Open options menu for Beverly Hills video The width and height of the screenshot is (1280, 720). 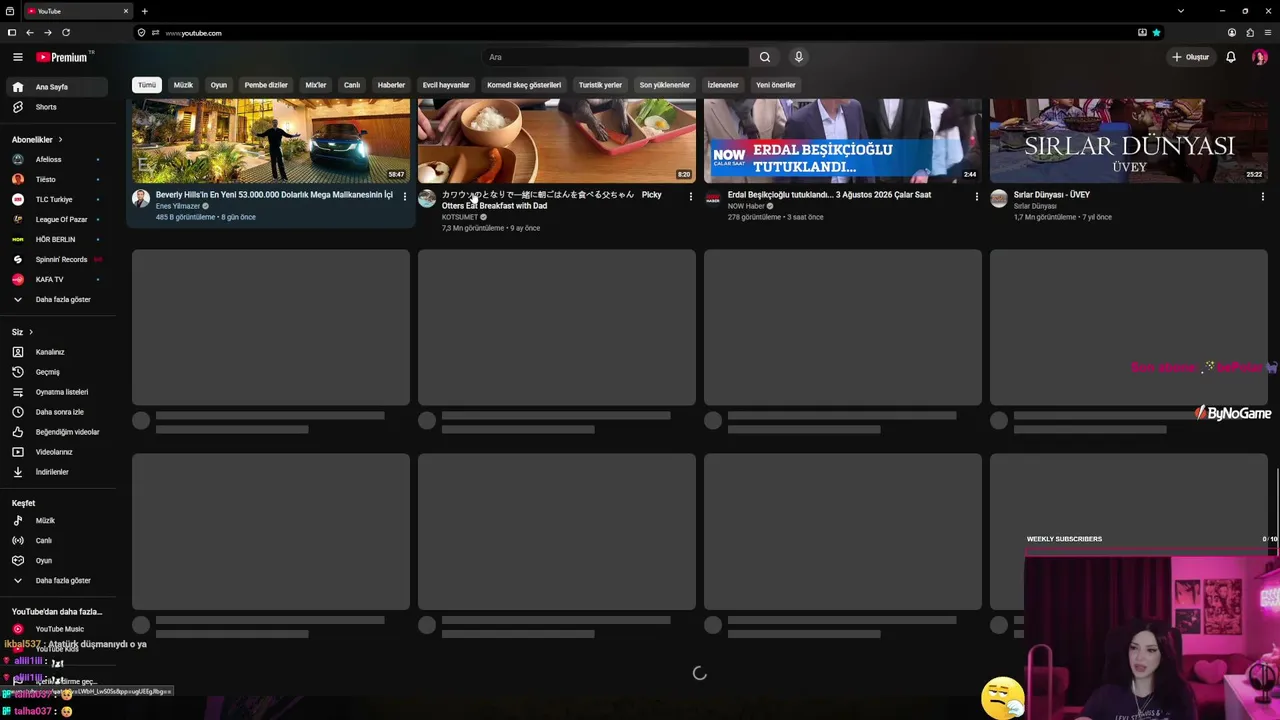pyautogui.click(x=404, y=197)
